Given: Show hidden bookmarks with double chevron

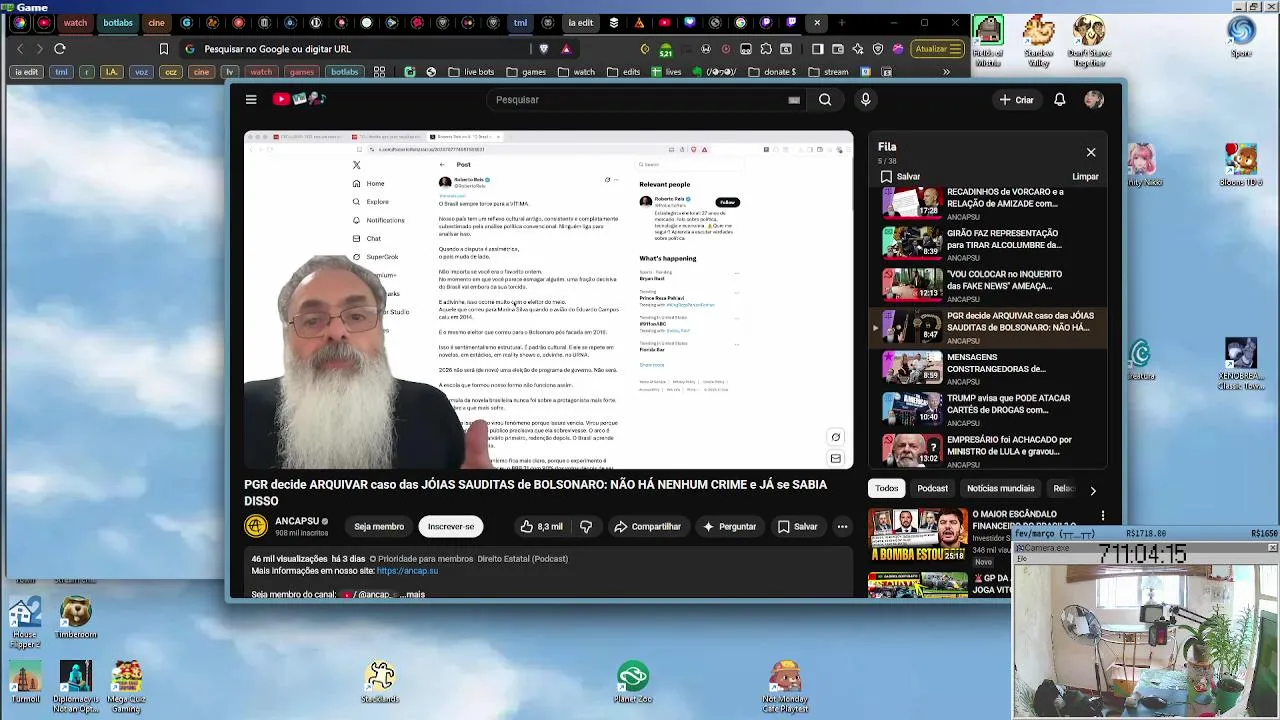Looking at the screenshot, I should coord(946,72).
